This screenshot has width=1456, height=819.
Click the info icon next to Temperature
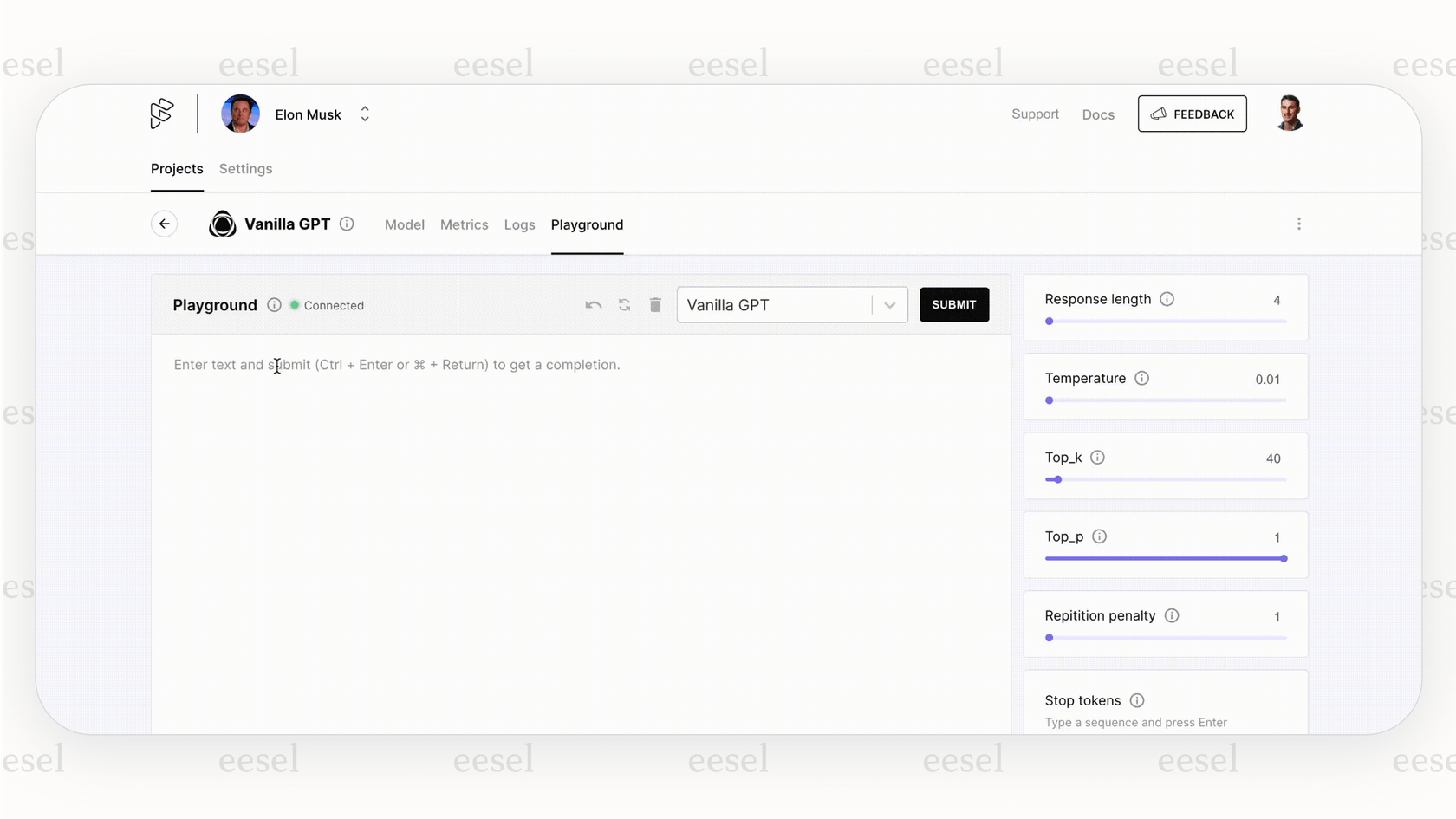coord(1141,379)
